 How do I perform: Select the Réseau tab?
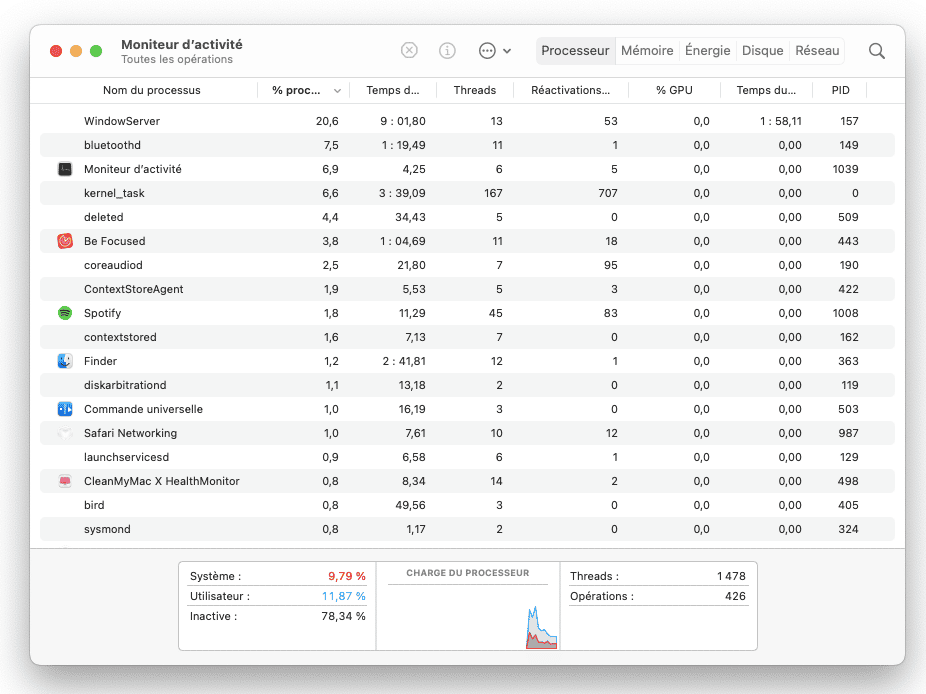[817, 50]
